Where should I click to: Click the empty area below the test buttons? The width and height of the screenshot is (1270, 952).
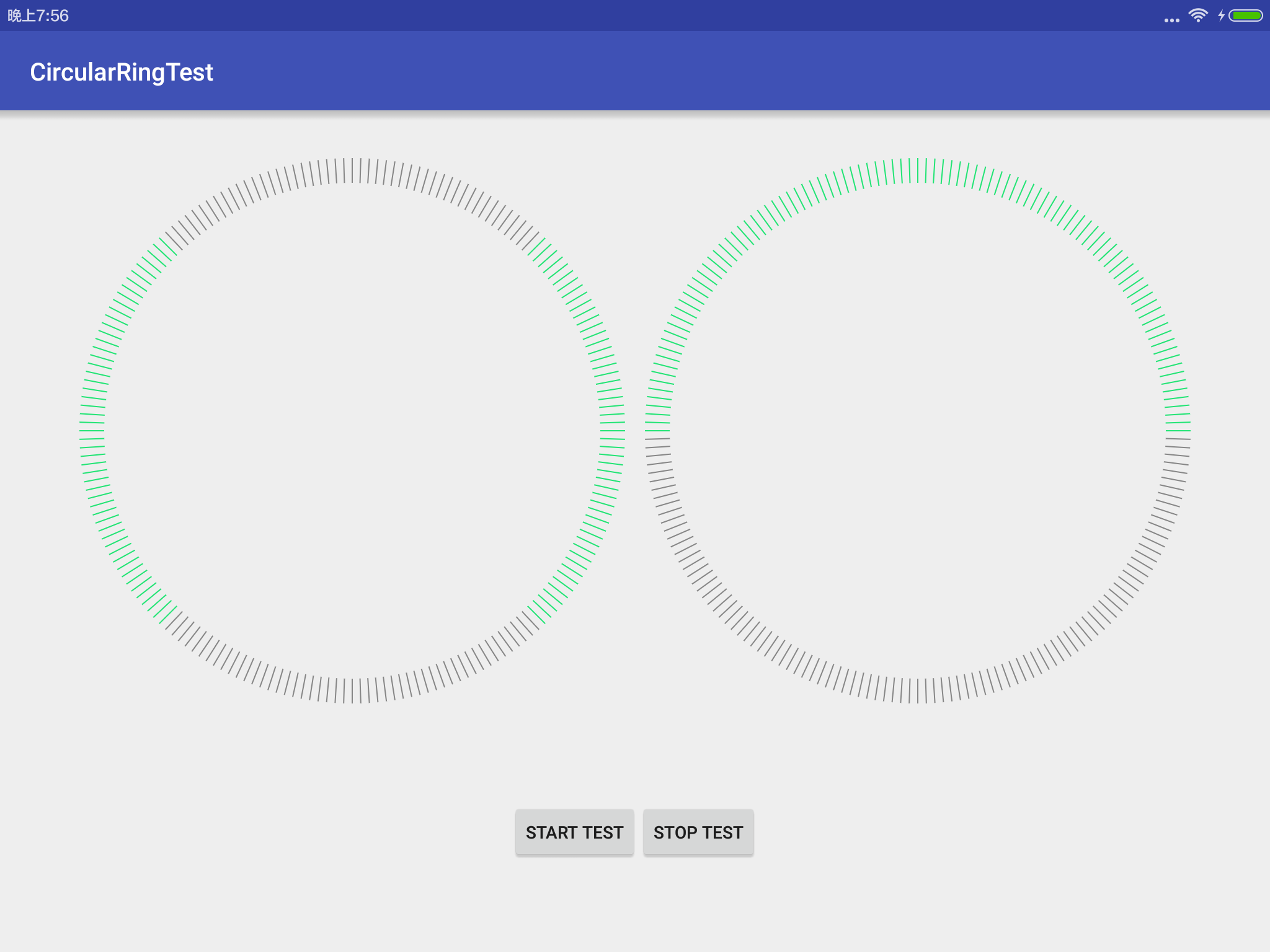click(635, 905)
